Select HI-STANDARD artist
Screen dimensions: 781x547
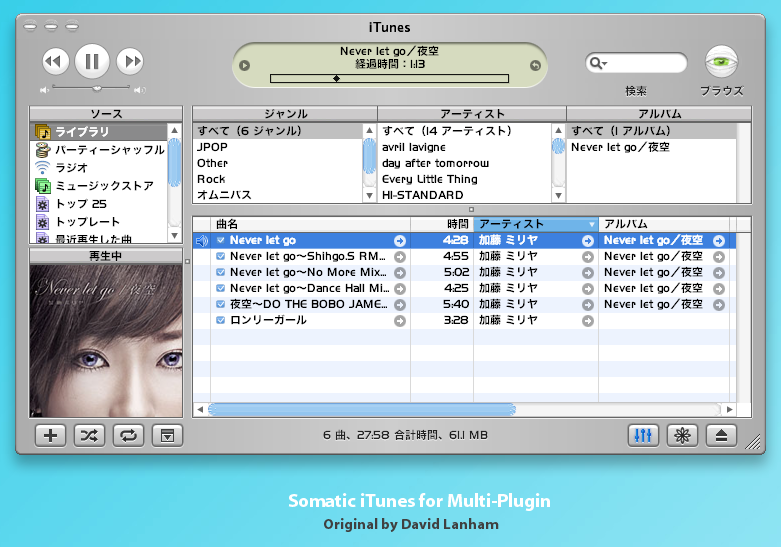pos(465,195)
